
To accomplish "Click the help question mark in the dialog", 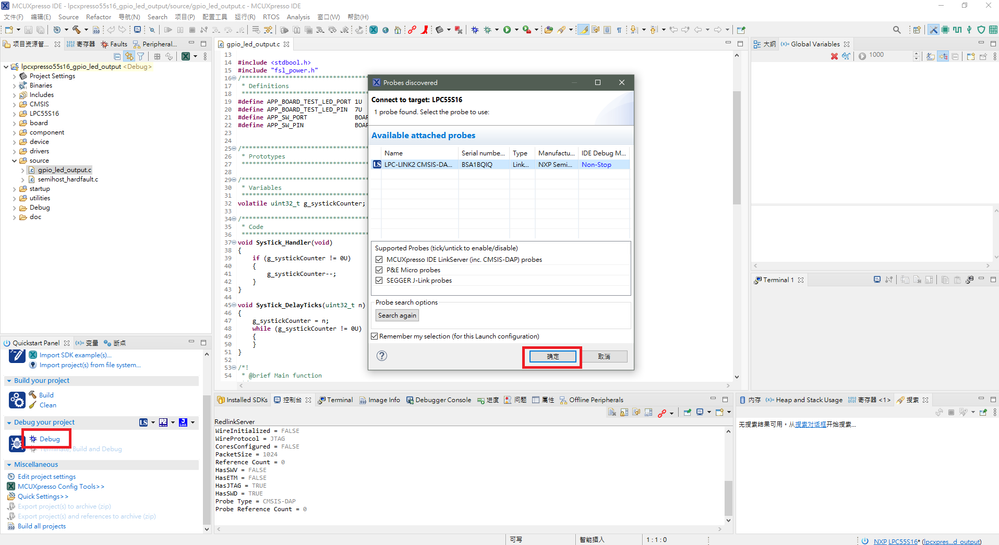I will click(382, 356).
